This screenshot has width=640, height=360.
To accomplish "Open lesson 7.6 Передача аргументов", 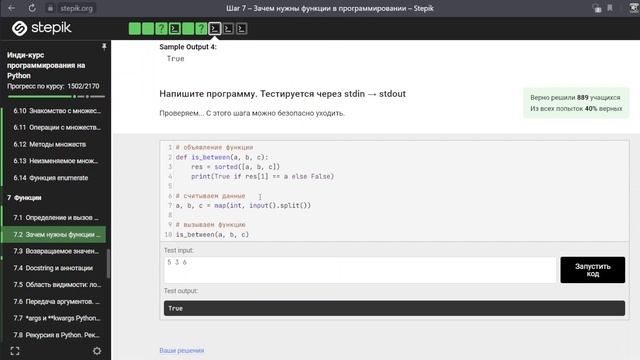I will pyautogui.click(x=56, y=301).
